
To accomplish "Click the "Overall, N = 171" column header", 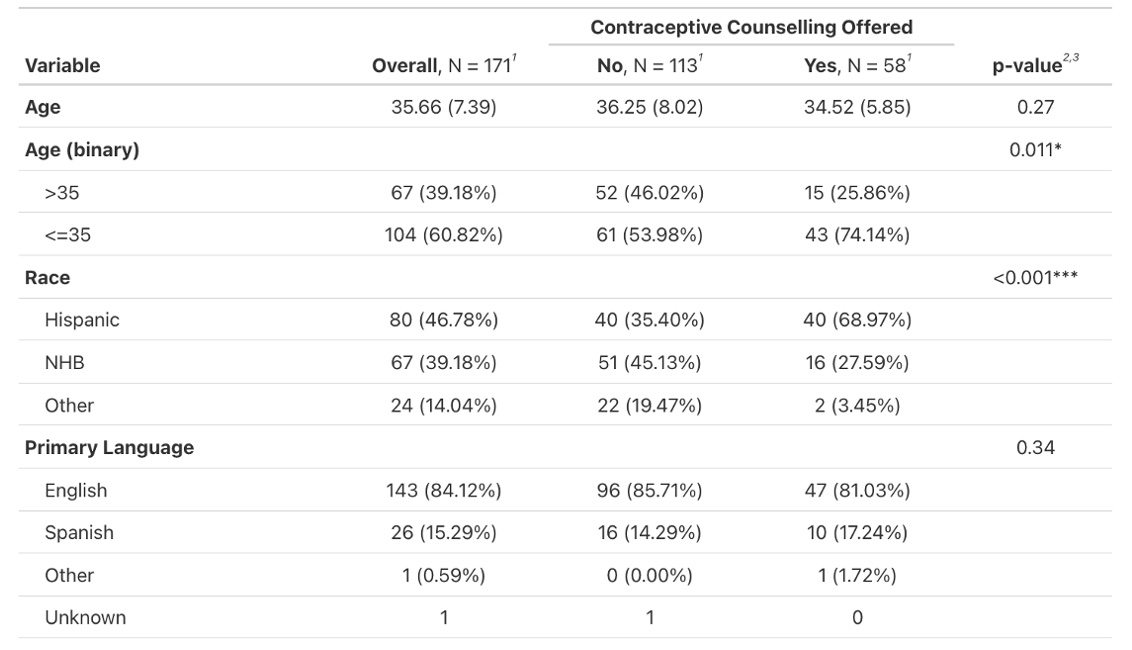I will click(443, 66).
